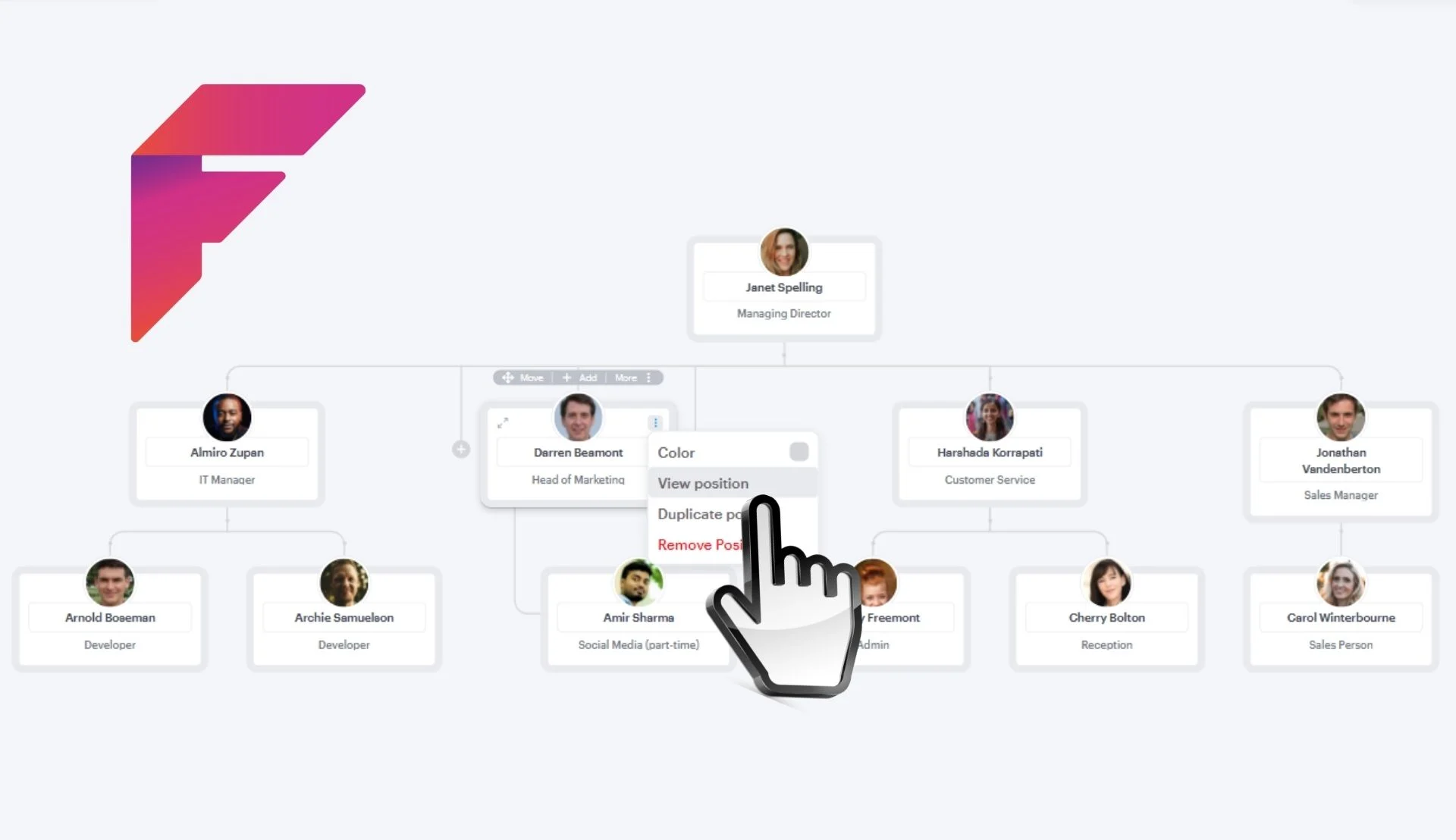The image size is (1456, 840).
Task: Toggle visibility of Darren Beamont's position
Action: click(703, 484)
